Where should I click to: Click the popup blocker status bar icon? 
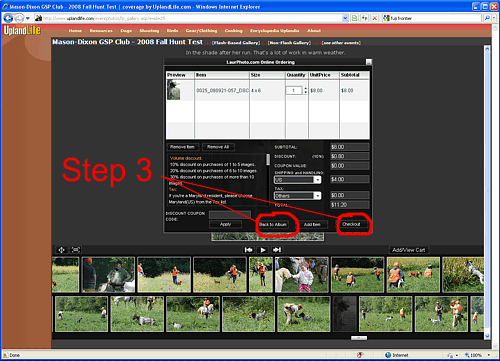(360, 355)
